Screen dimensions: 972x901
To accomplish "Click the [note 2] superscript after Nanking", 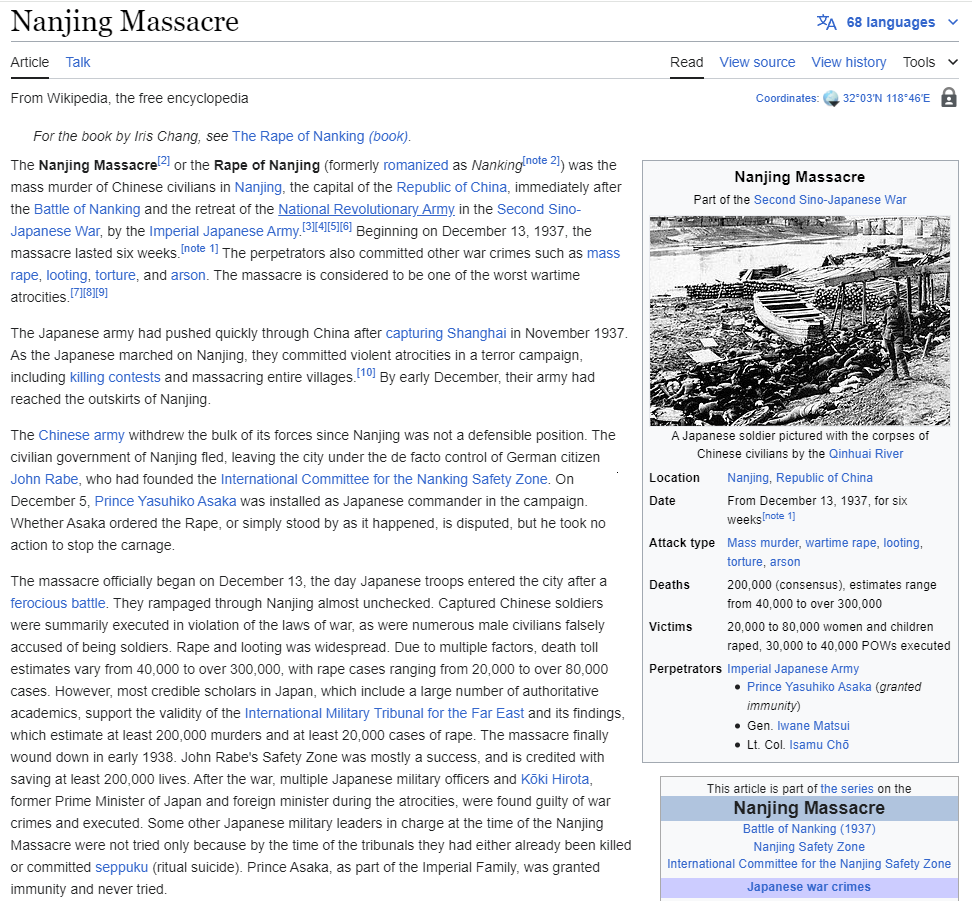I will coord(541,161).
